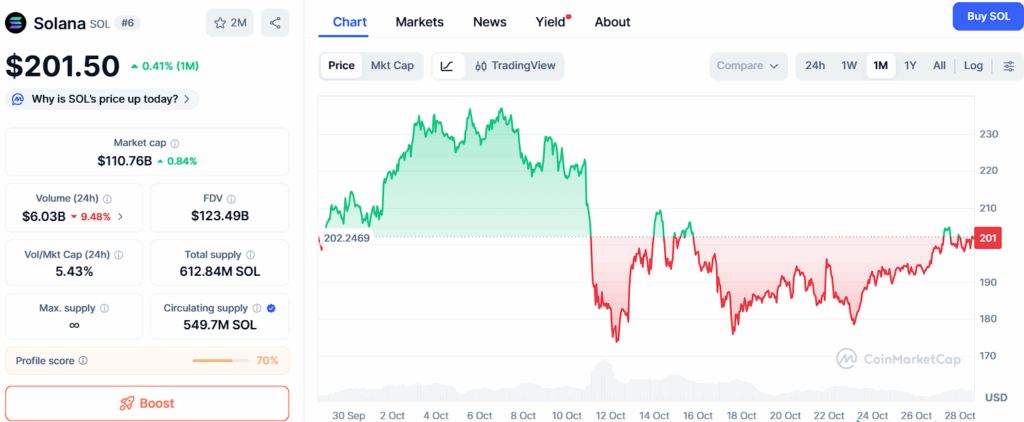The width and height of the screenshot is (1024, 422).
Task: Click the Max. supply info icon
Action: 104,308
